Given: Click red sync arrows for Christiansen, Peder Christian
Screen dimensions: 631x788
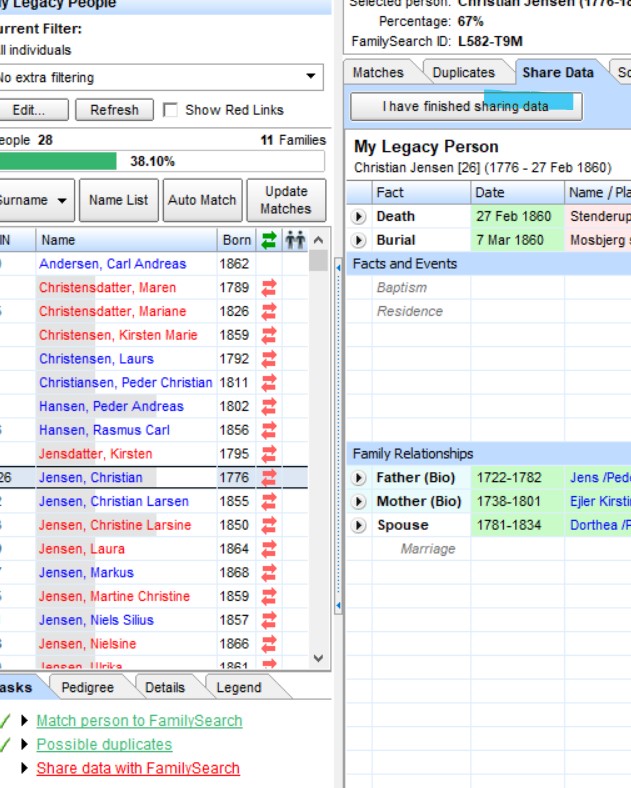Looking at the screenshot, I should click(269, 383).
